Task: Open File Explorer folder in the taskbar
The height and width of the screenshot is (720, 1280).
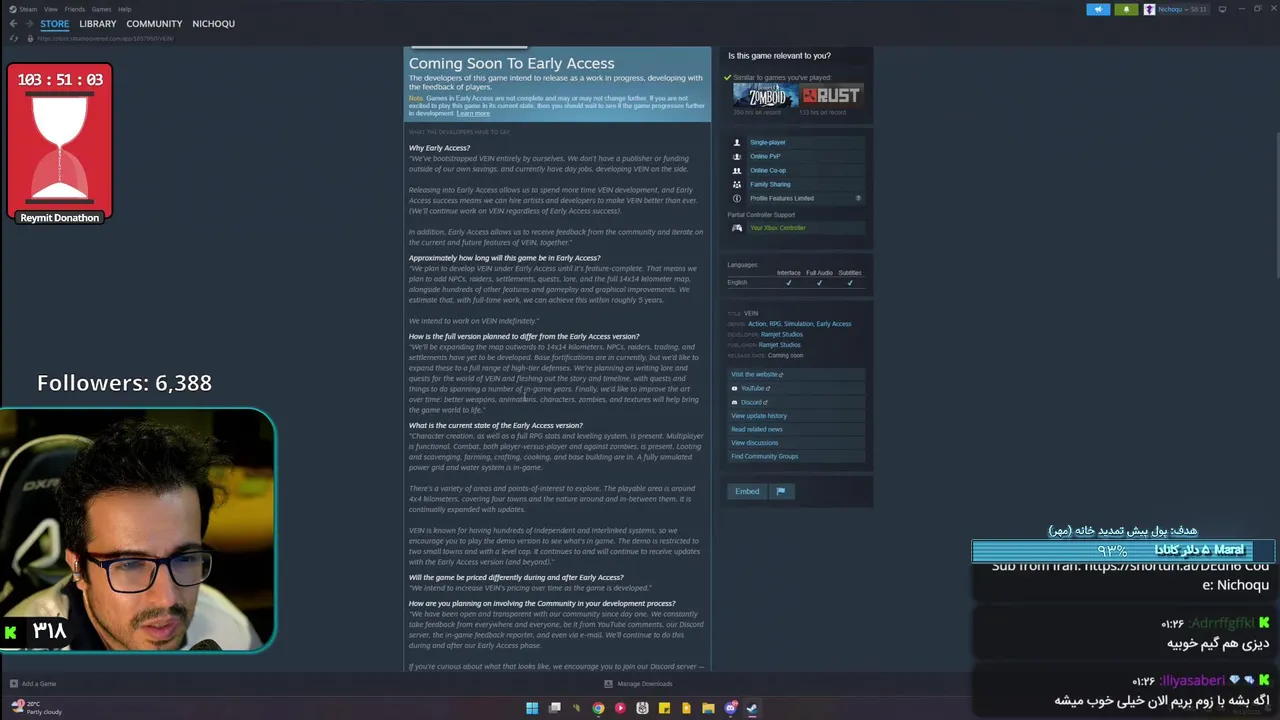Action: click(708, 708)
